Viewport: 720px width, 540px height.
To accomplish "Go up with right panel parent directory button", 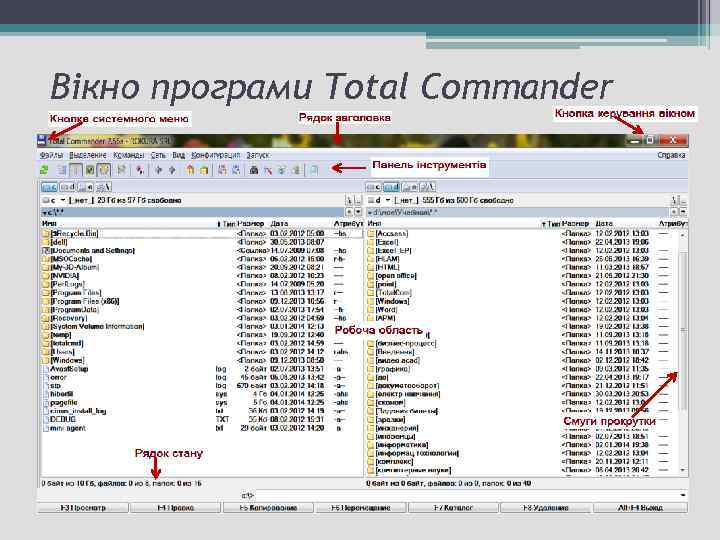I will click(684, 201).
